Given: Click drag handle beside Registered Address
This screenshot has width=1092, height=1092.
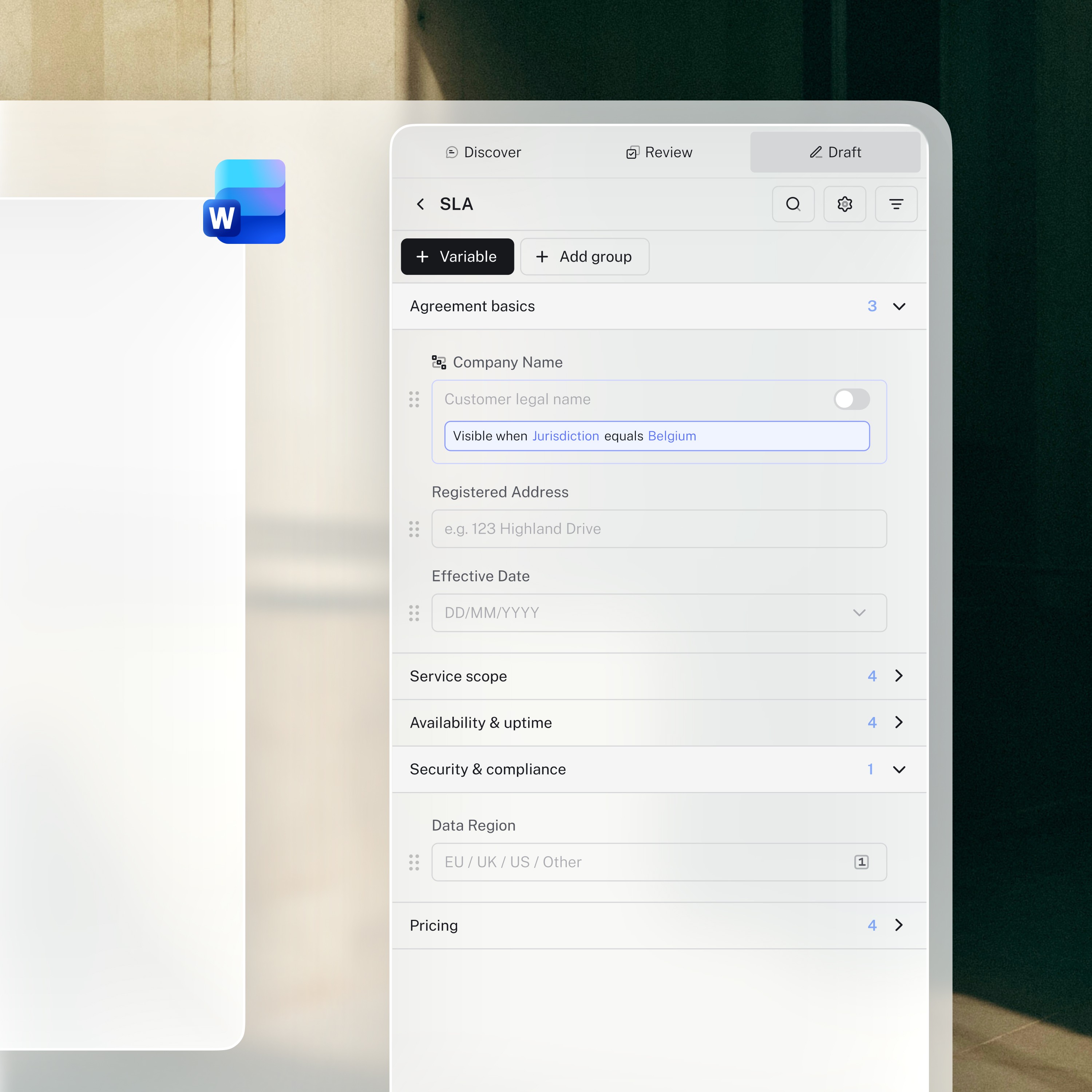Looking at the screenshot, I should 414,529.
